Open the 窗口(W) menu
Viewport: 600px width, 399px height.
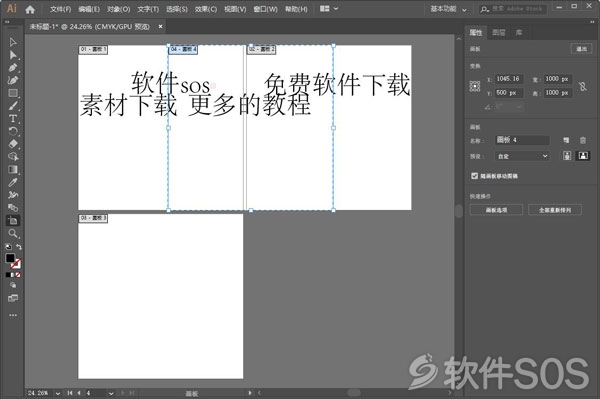tap(265, 9)
